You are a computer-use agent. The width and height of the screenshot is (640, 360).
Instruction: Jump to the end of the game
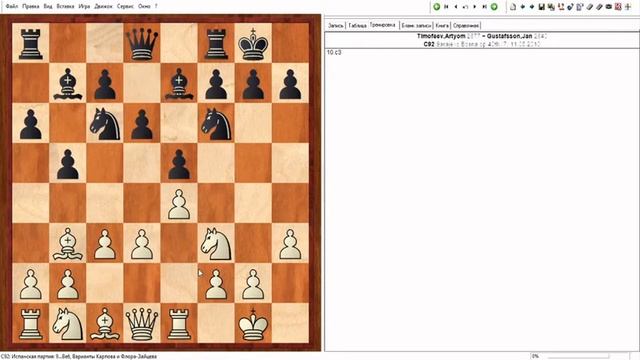pyautogui.click(x=484, y=7)
